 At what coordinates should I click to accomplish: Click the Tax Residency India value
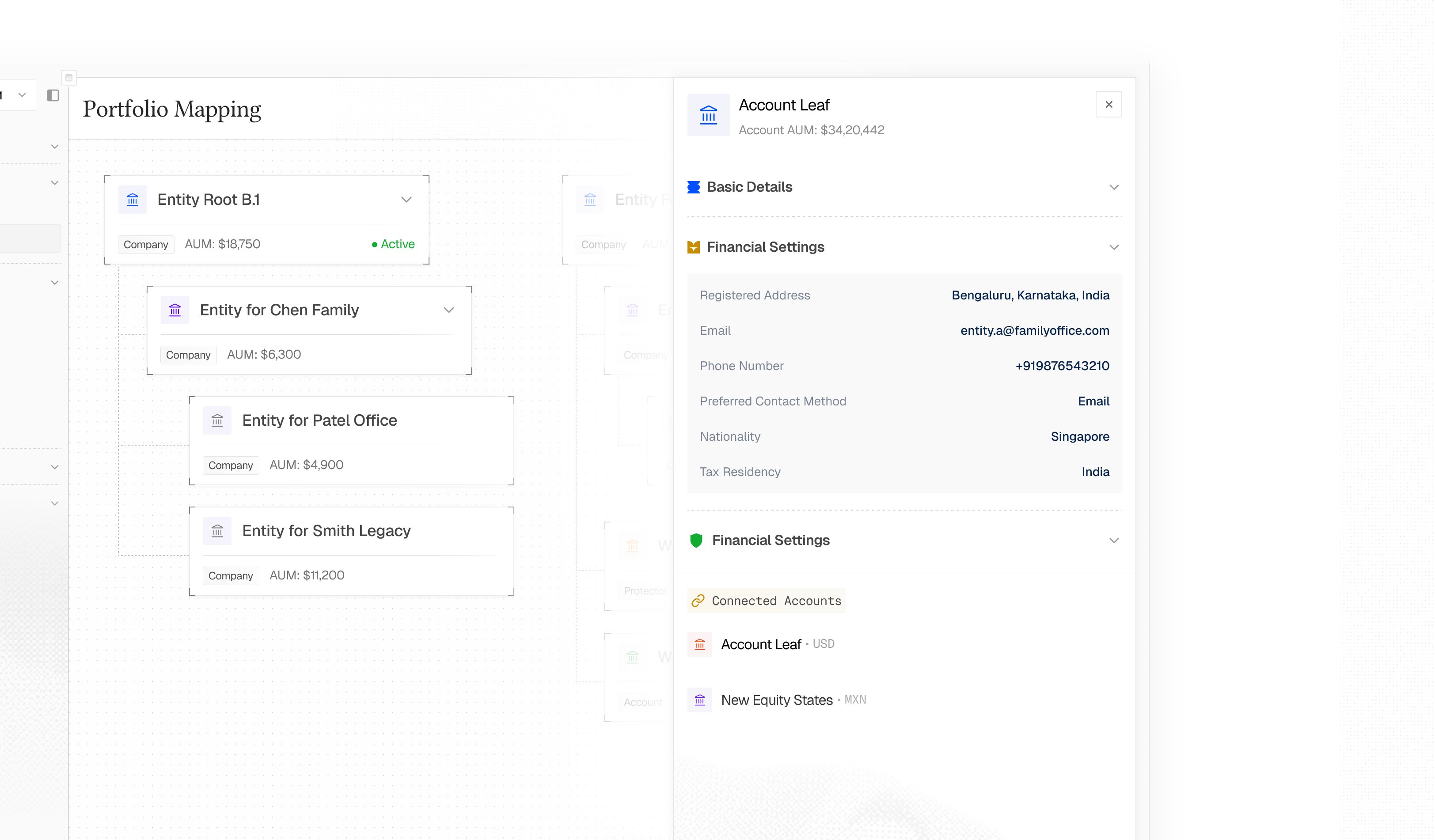1096,472
